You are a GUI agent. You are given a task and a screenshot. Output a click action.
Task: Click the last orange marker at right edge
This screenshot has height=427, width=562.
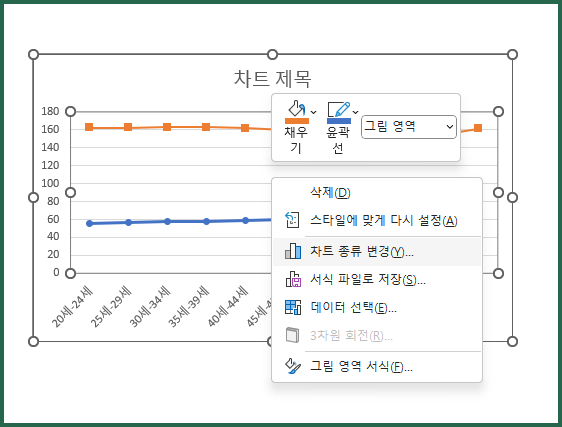(478, 128)
